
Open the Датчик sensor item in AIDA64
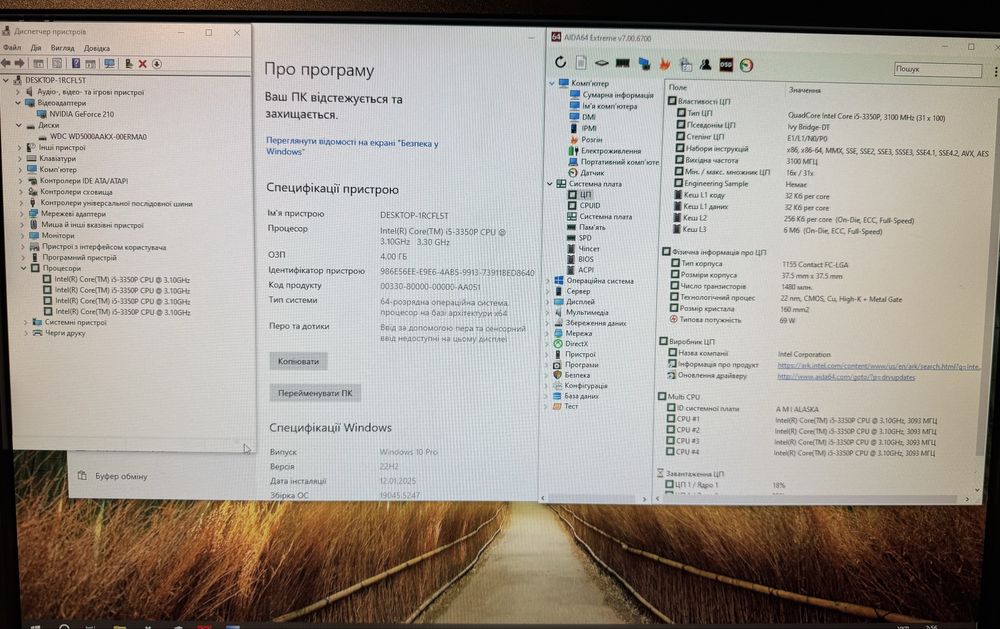coord(586,173)
